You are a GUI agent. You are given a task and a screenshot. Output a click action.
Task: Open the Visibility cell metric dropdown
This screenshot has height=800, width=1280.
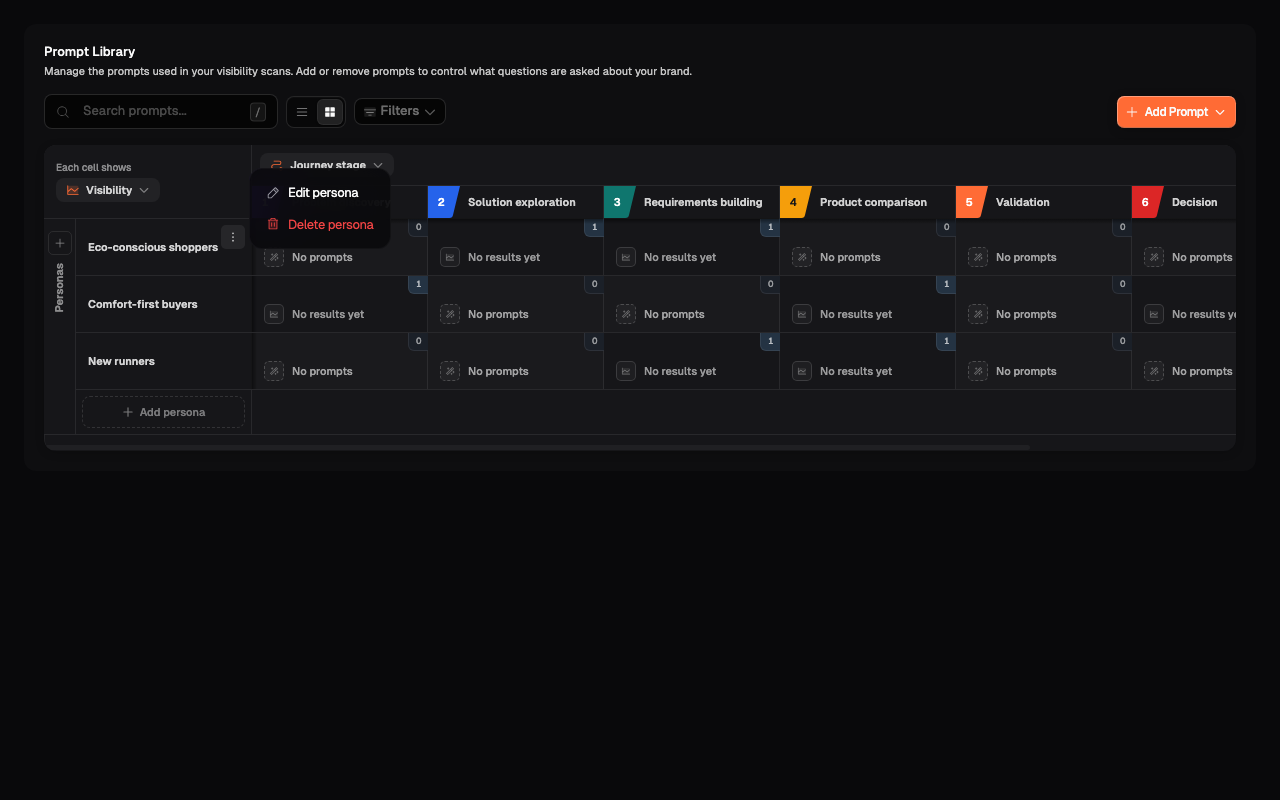[108, 190]
